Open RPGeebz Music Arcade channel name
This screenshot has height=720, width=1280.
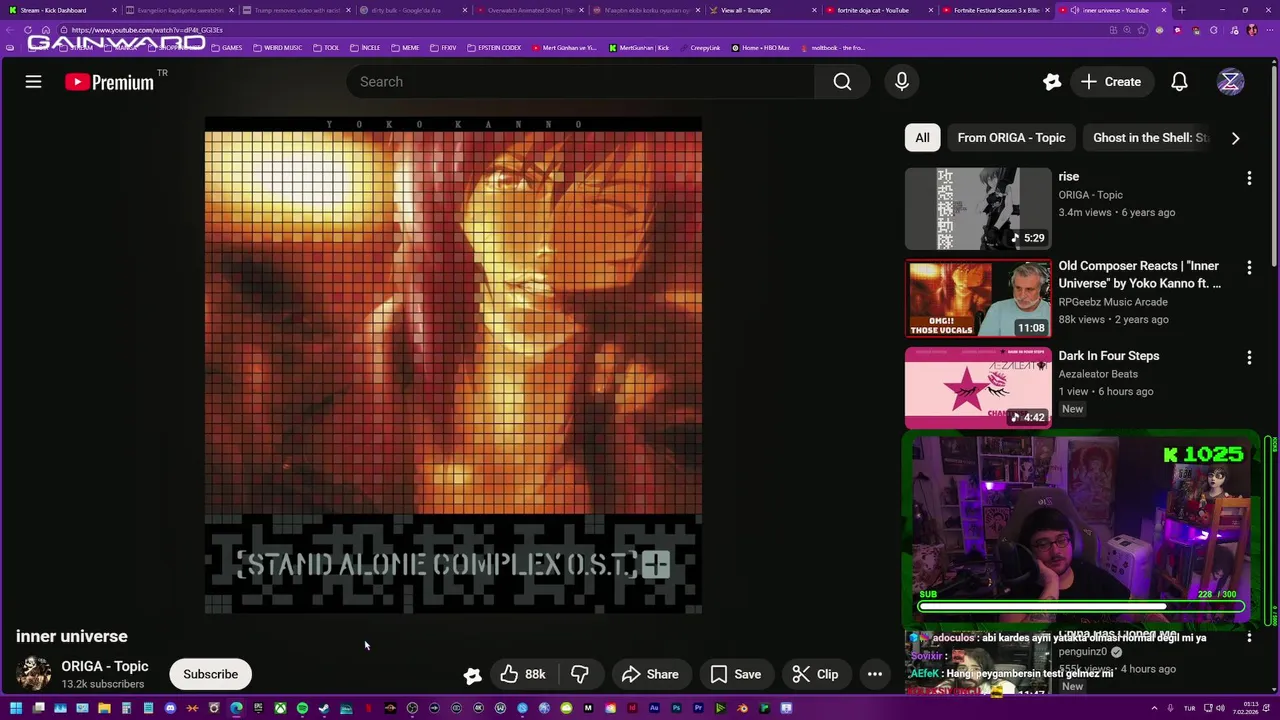pos(1113,302)
